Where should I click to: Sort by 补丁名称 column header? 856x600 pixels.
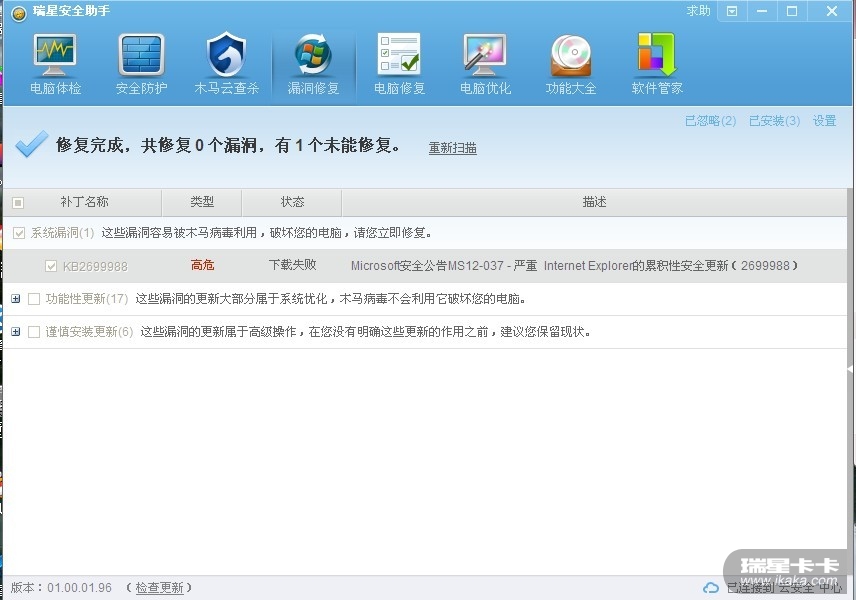(84, 202)
